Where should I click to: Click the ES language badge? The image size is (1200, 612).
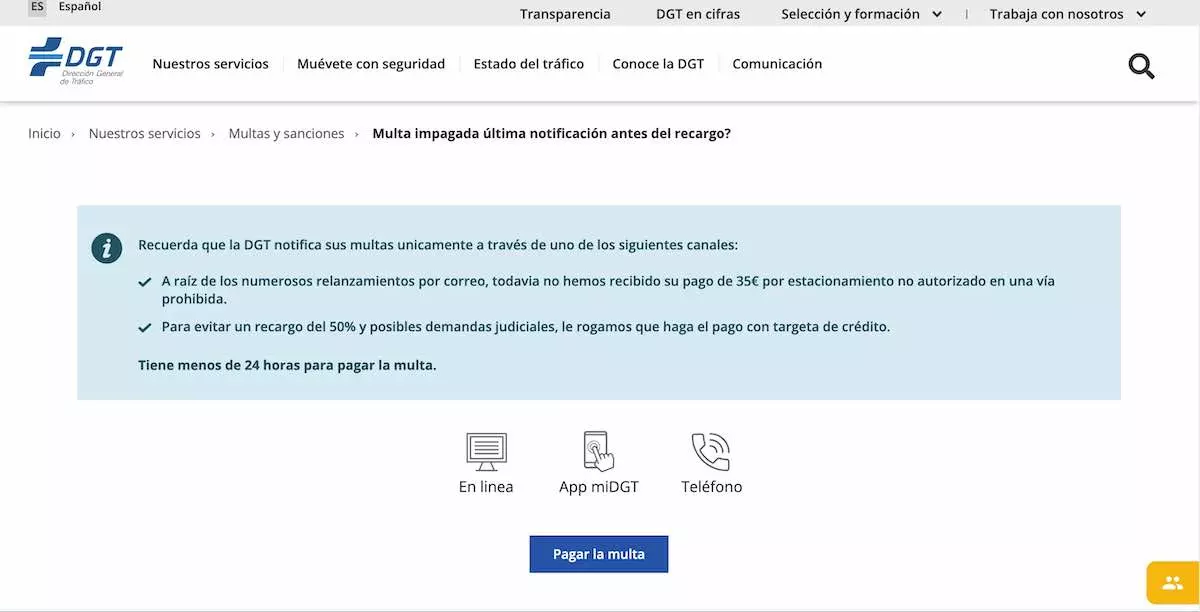(x=36, y=7)
